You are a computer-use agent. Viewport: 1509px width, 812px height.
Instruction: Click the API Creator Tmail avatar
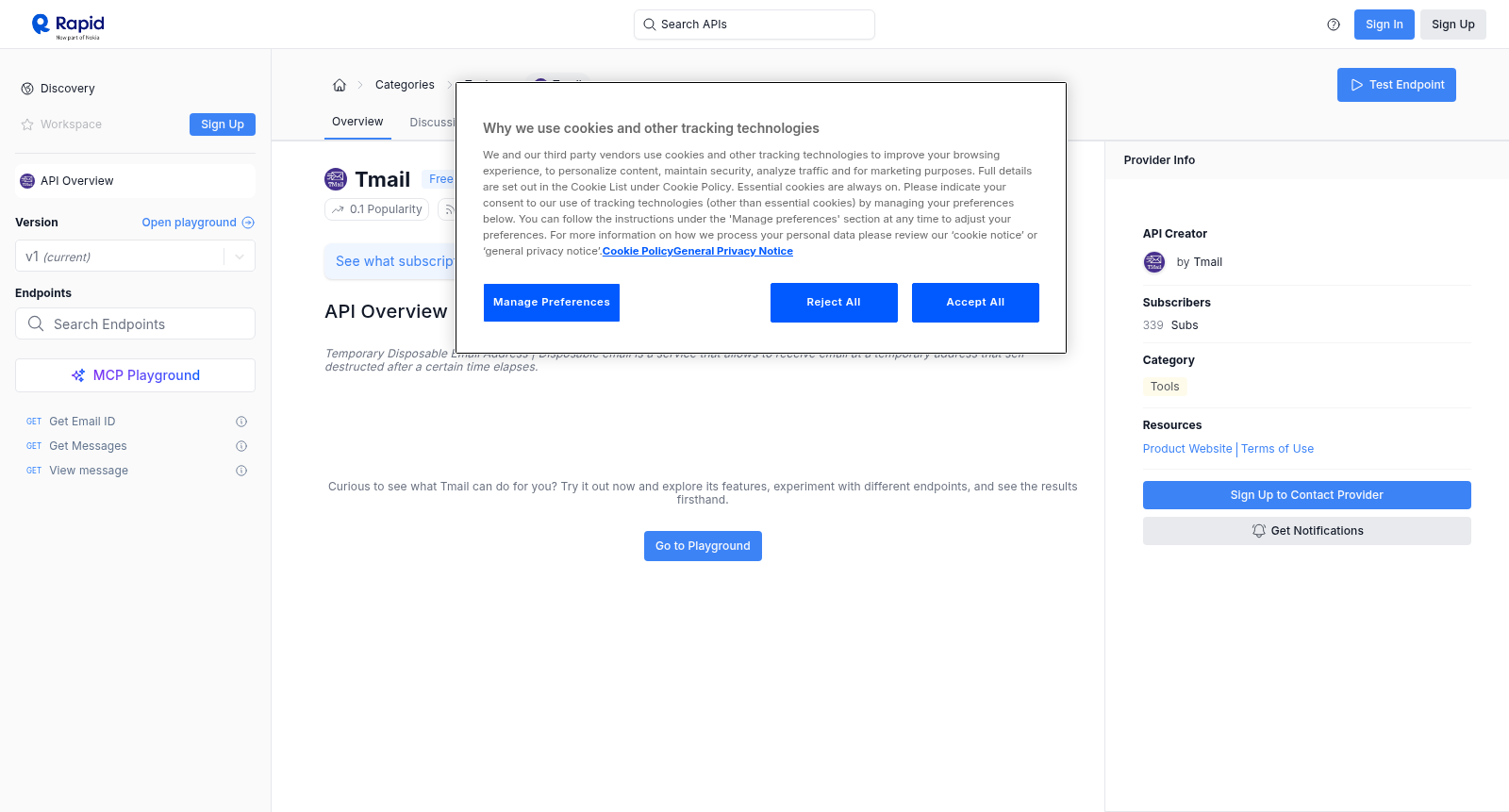click(1154, 262)
